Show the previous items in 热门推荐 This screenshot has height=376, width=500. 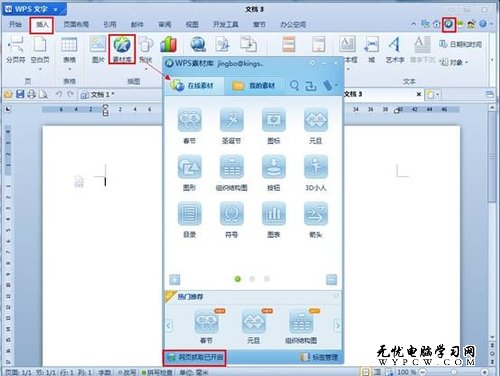pos(169,325)
